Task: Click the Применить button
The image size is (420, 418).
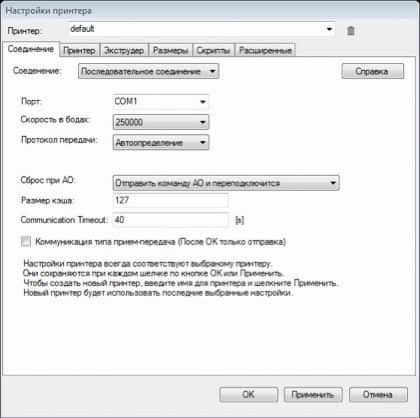Action: pos(313,395)
